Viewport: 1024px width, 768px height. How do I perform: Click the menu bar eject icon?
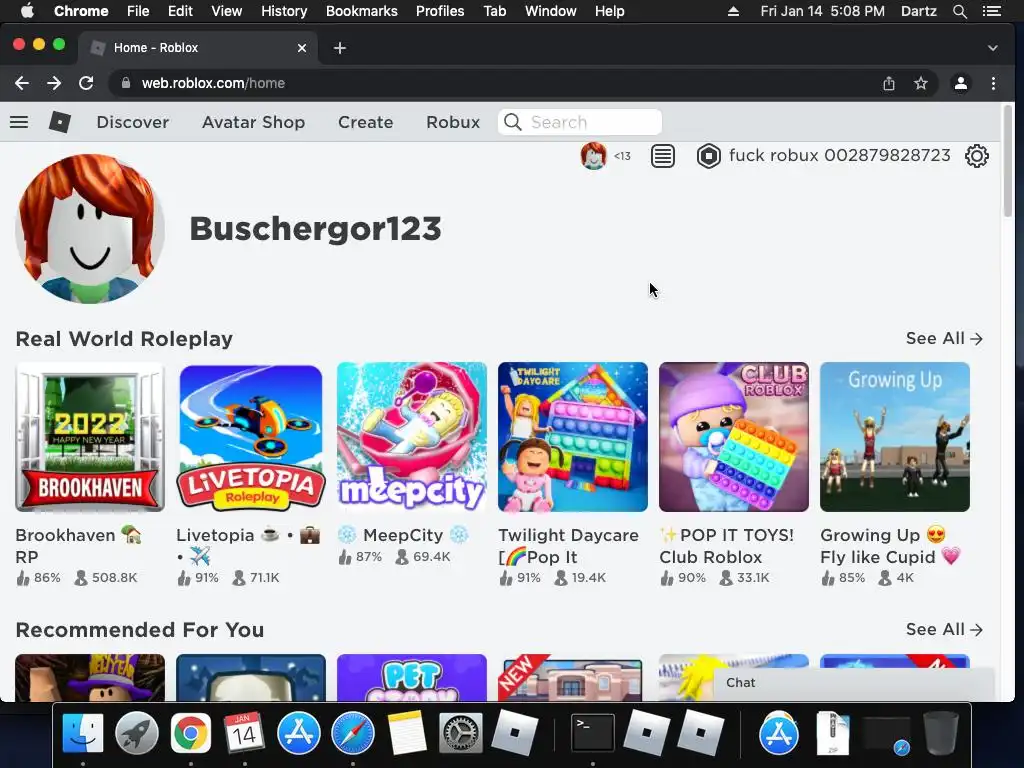tap(733, 11)
